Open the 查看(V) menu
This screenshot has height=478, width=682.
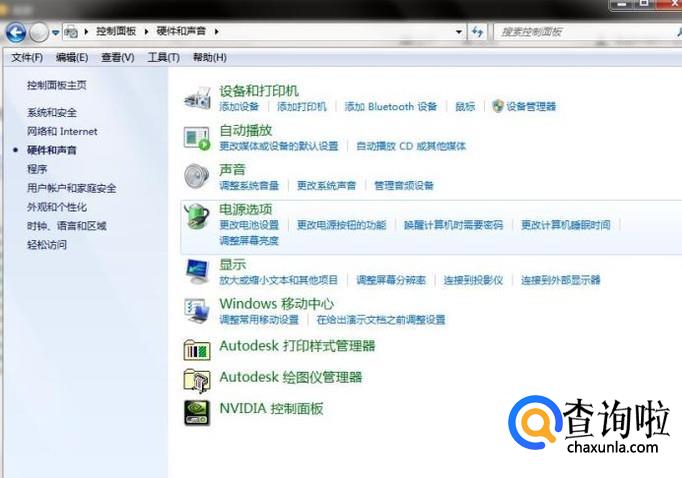pyautogui.click(x=117, y=57)
